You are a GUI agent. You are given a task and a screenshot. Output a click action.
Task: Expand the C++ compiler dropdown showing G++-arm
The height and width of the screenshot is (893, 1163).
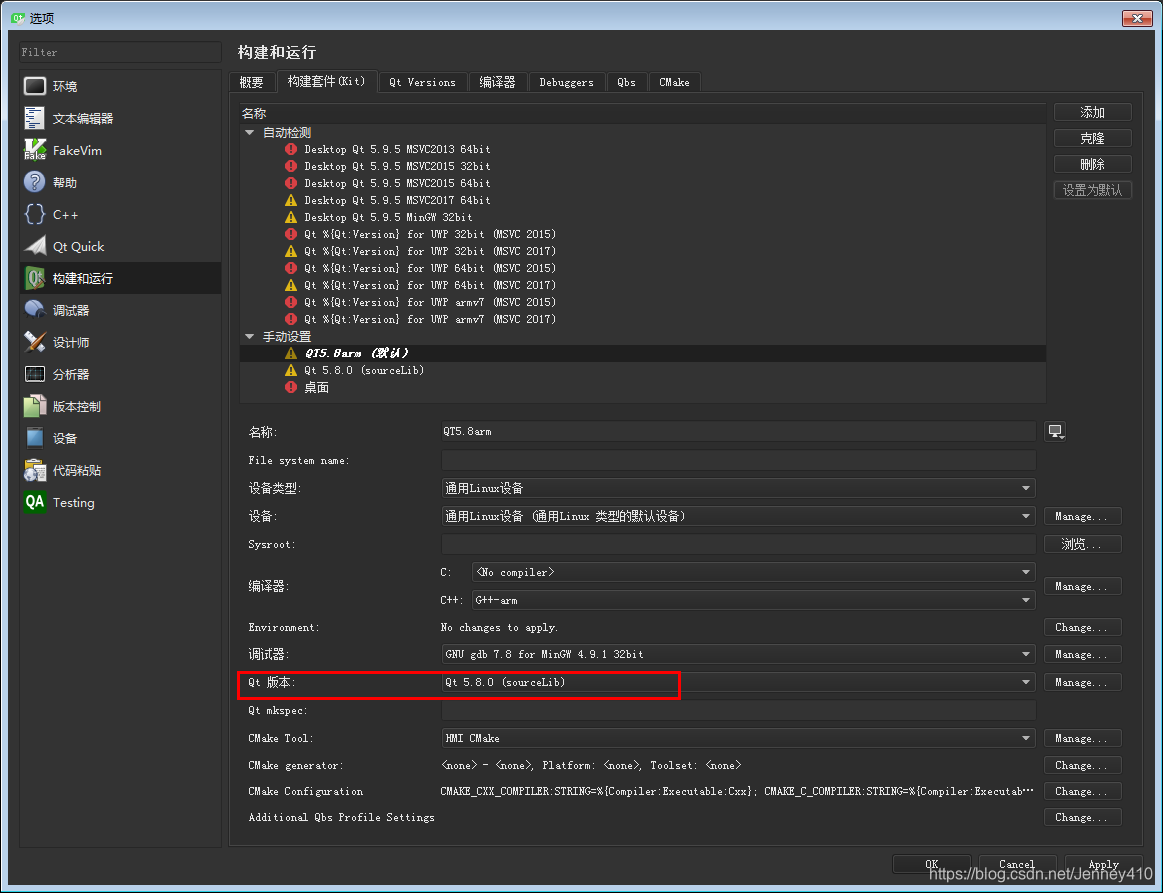point(1026,600)
